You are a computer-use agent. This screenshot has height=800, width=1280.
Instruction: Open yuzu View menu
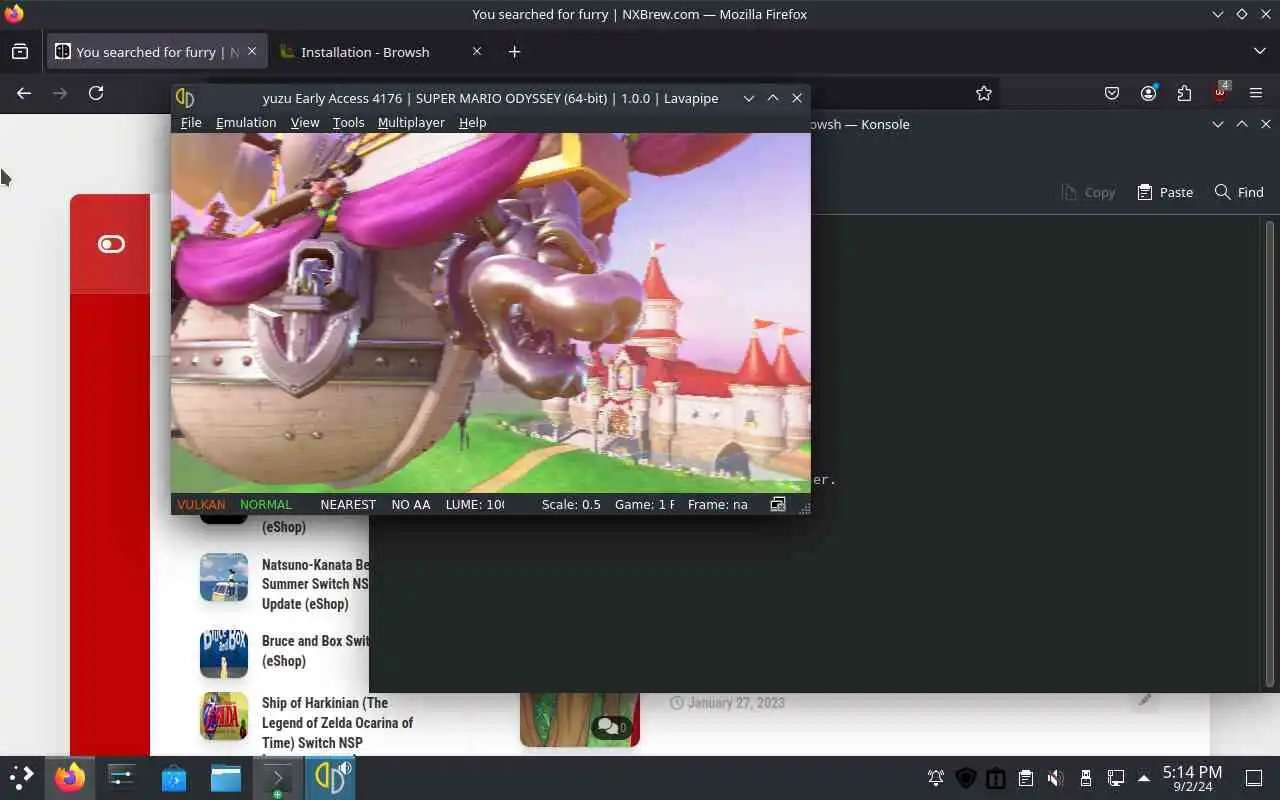305,122
